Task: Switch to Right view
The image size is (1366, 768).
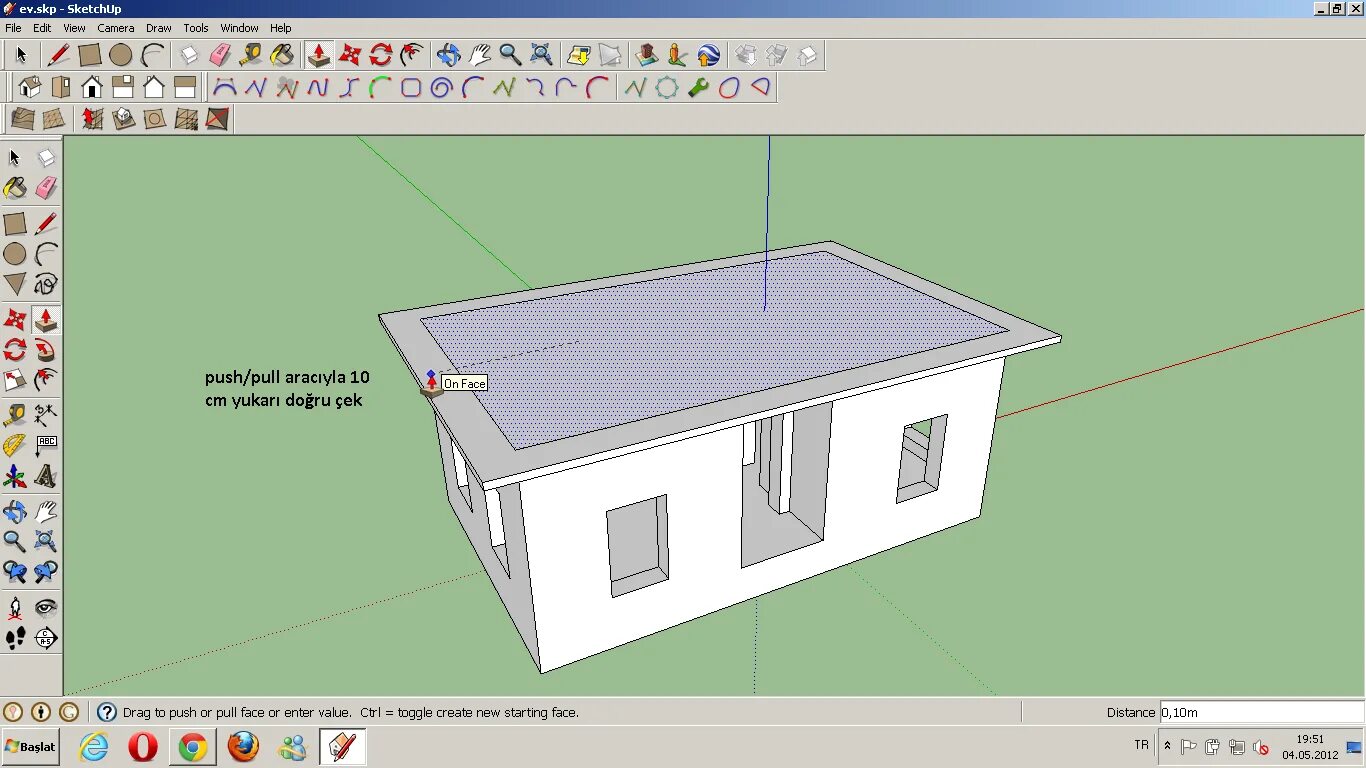Action: (123, 87)
